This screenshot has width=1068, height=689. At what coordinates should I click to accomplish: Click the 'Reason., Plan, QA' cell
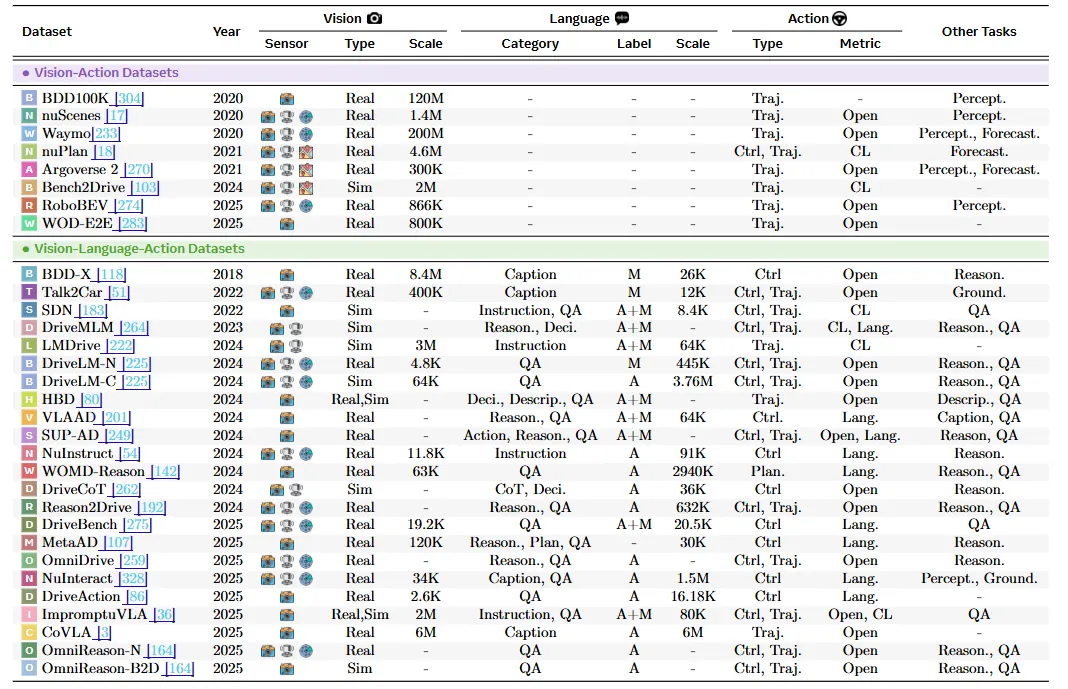pyautogui.click(x=530, y=543)
